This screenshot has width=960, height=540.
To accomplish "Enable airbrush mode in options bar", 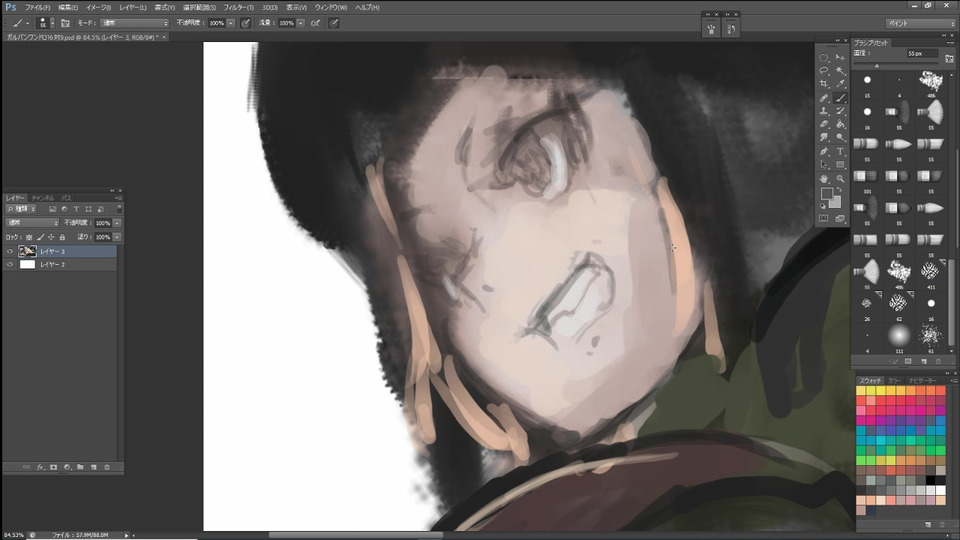I will coord(315,23).
